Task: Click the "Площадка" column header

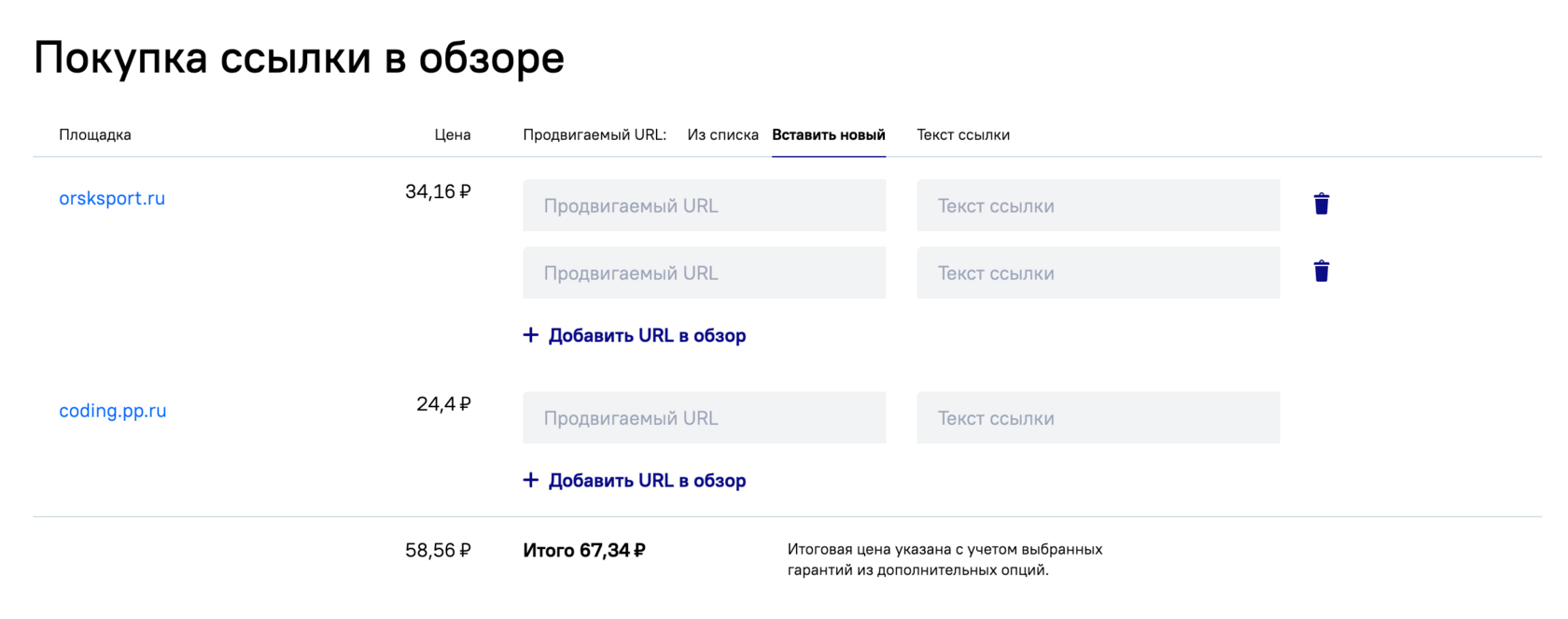Action: coord(95,135)
